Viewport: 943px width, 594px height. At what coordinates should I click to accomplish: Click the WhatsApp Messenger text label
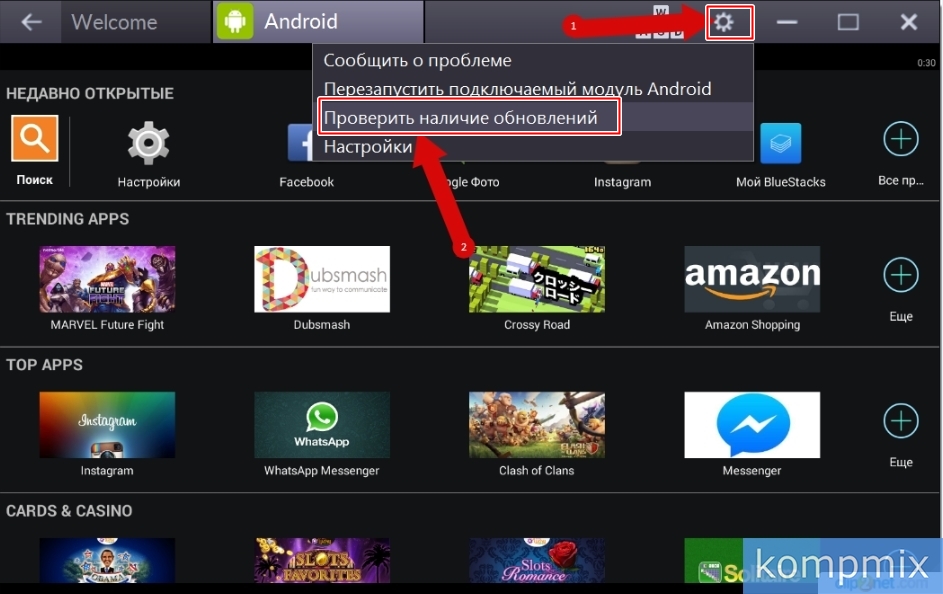[322, 470]
